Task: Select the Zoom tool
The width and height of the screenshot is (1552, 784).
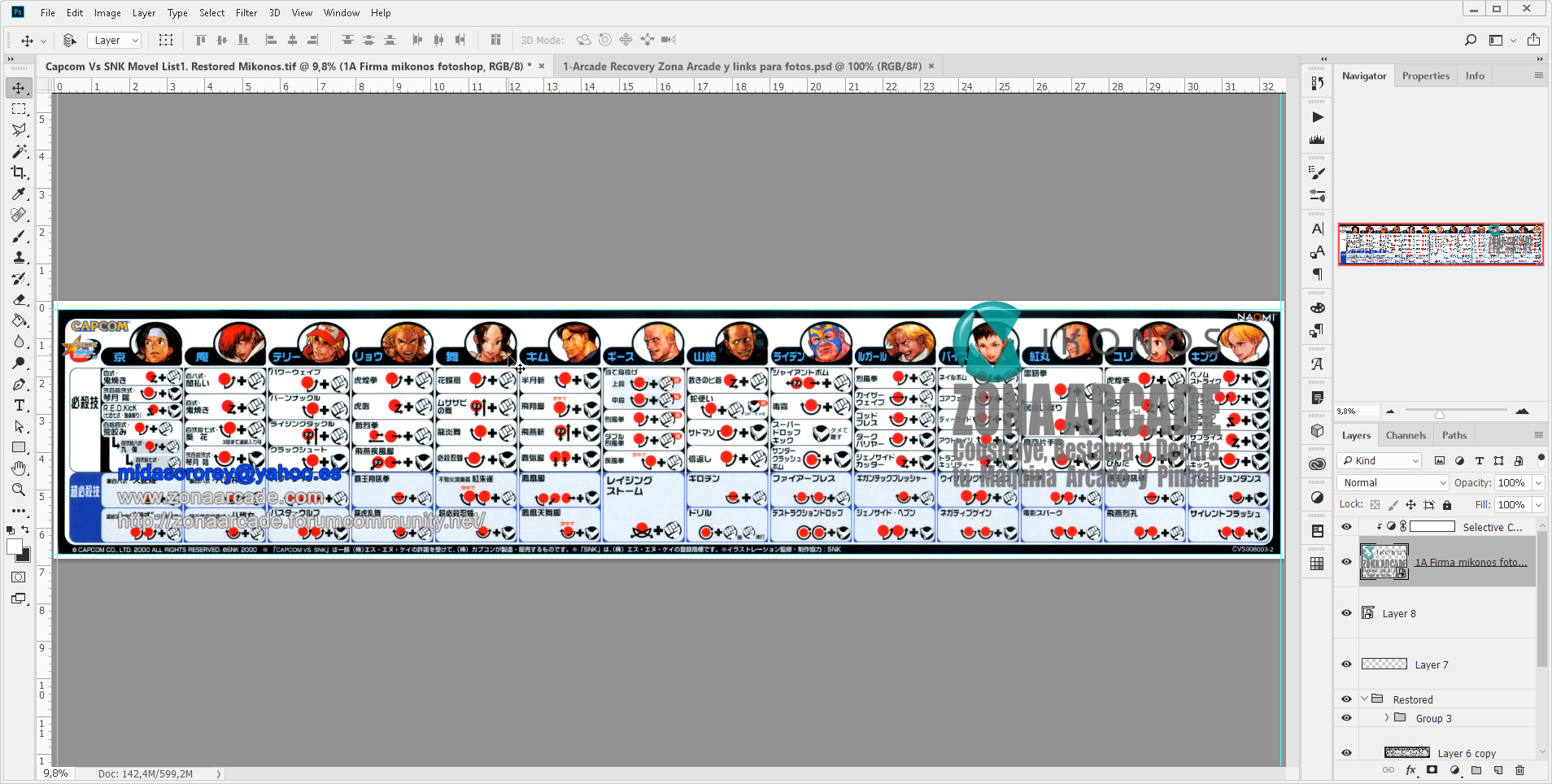Action: coord(19,490)
